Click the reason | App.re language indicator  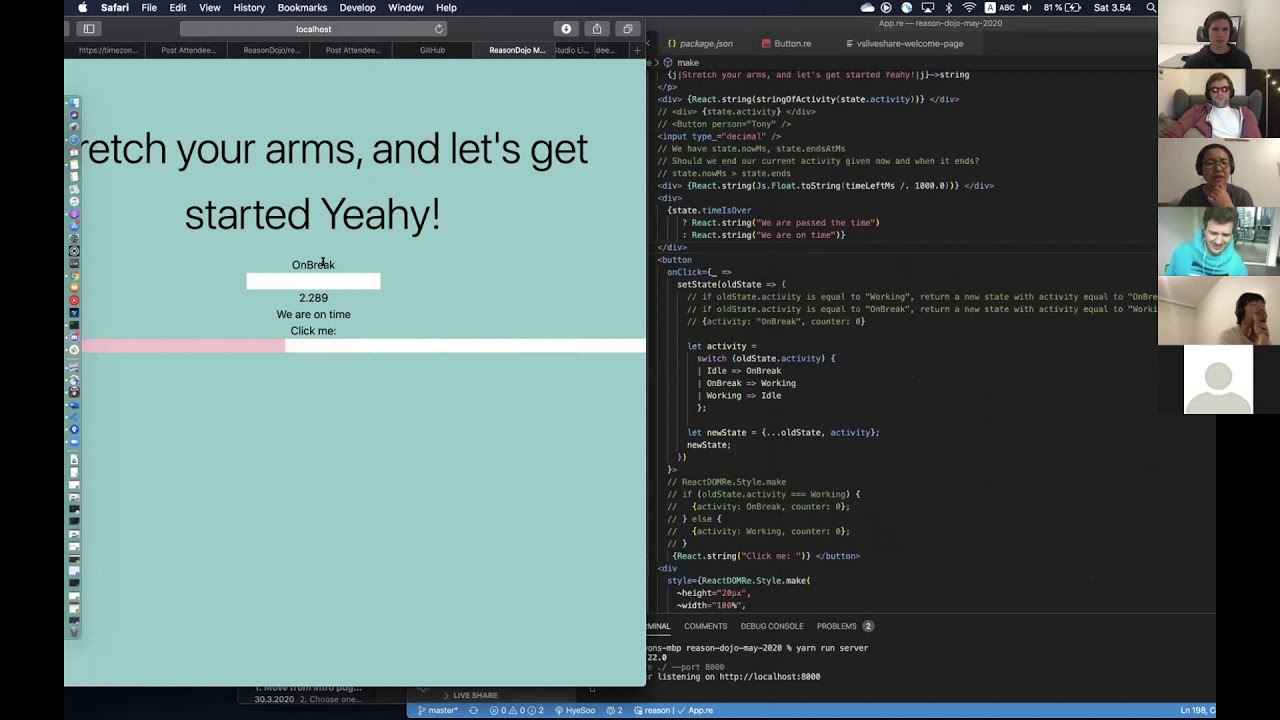tap(670, 710)
